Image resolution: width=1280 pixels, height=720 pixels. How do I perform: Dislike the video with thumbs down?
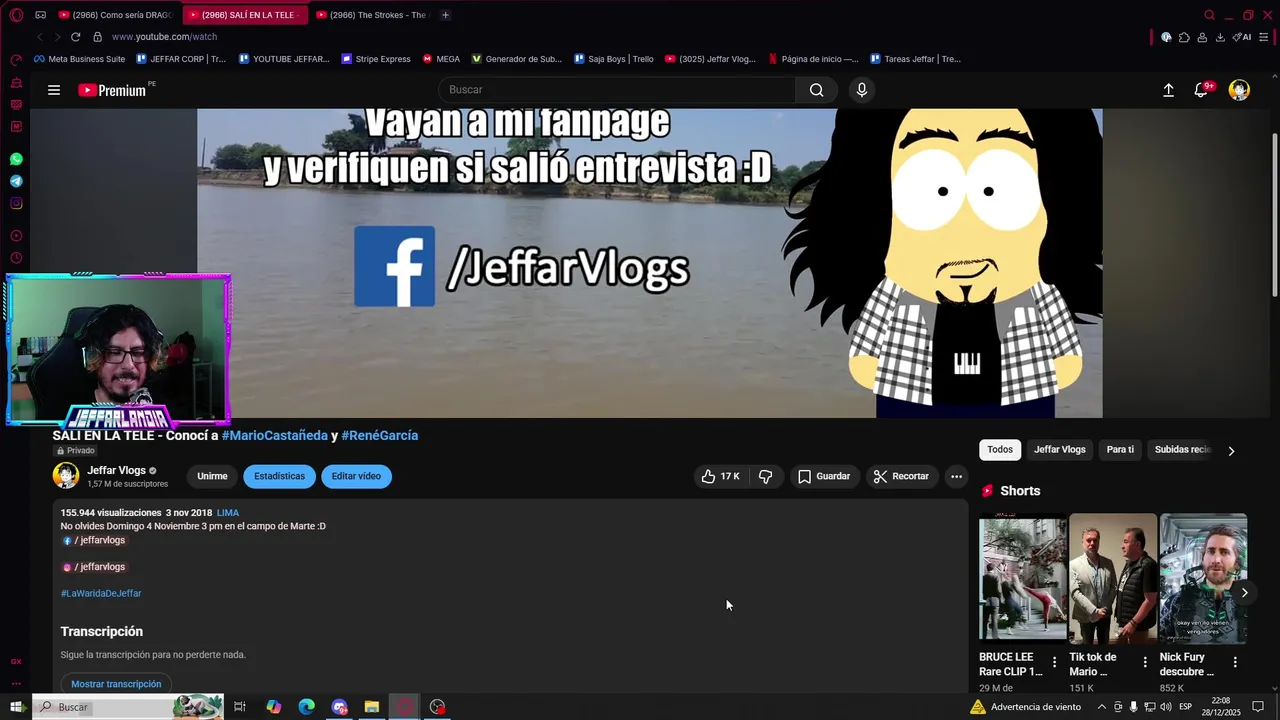click(x=766, y=476)
